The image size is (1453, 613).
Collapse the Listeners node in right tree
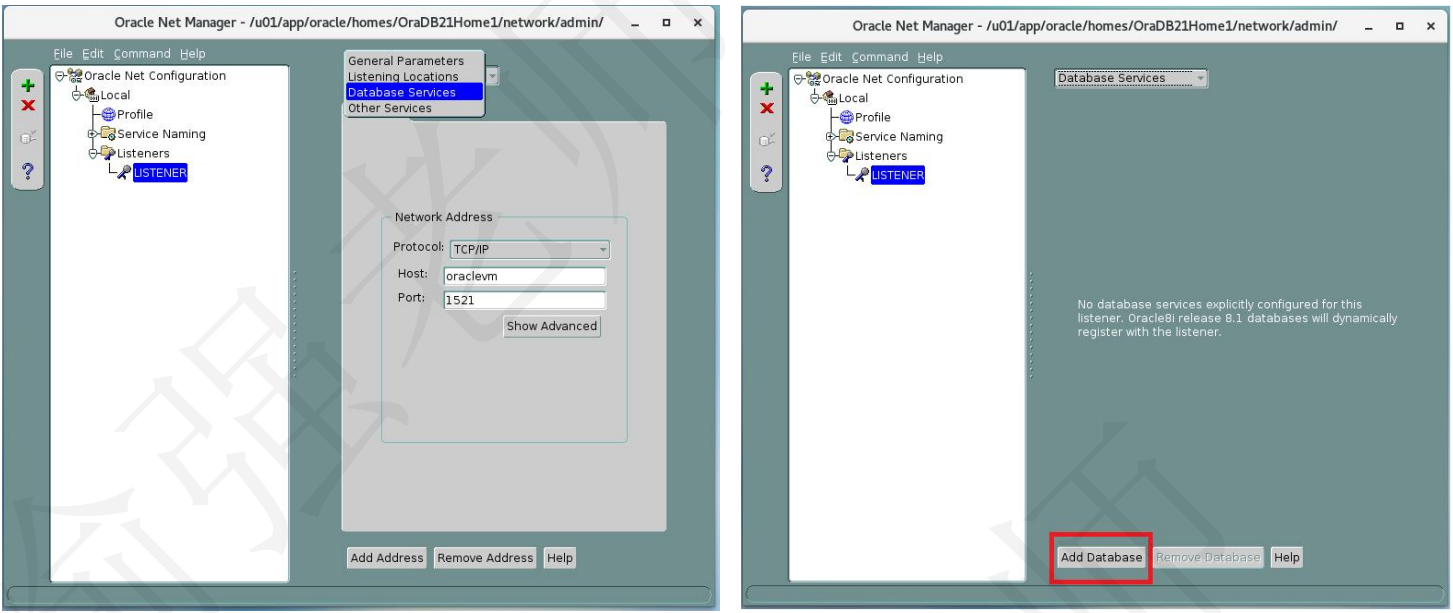[x=830, y=156]
